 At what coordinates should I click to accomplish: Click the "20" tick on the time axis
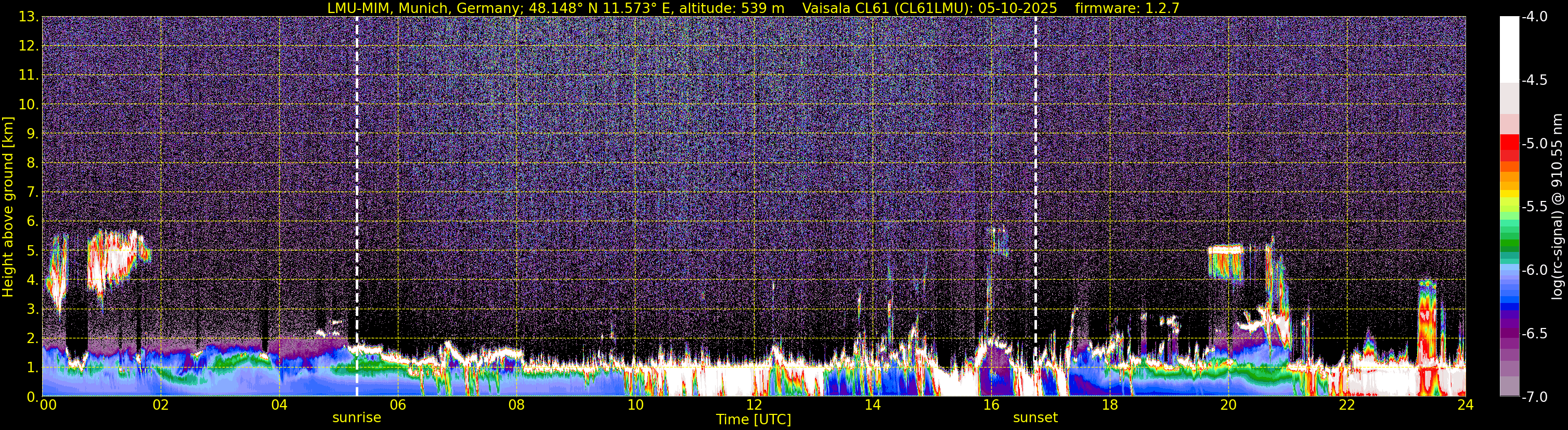coord(1229,405)
